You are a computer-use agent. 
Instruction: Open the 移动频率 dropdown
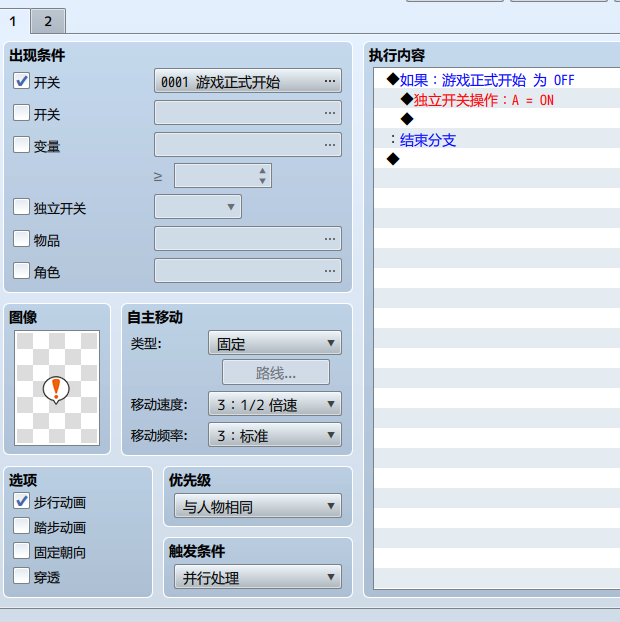click(274, 435)
